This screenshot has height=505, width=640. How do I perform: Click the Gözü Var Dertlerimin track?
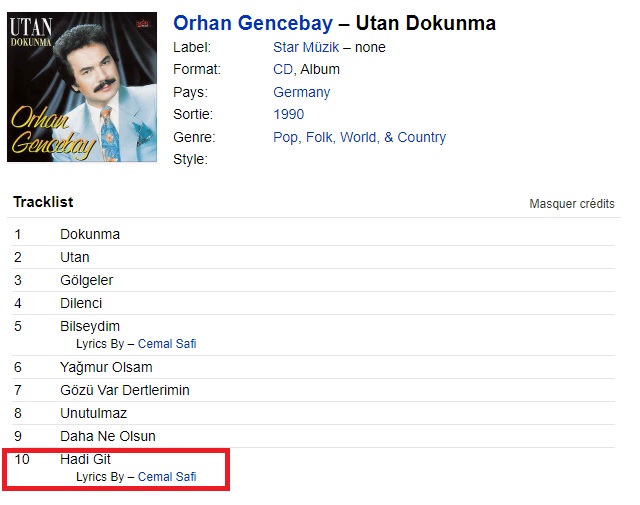pos(124,390)
